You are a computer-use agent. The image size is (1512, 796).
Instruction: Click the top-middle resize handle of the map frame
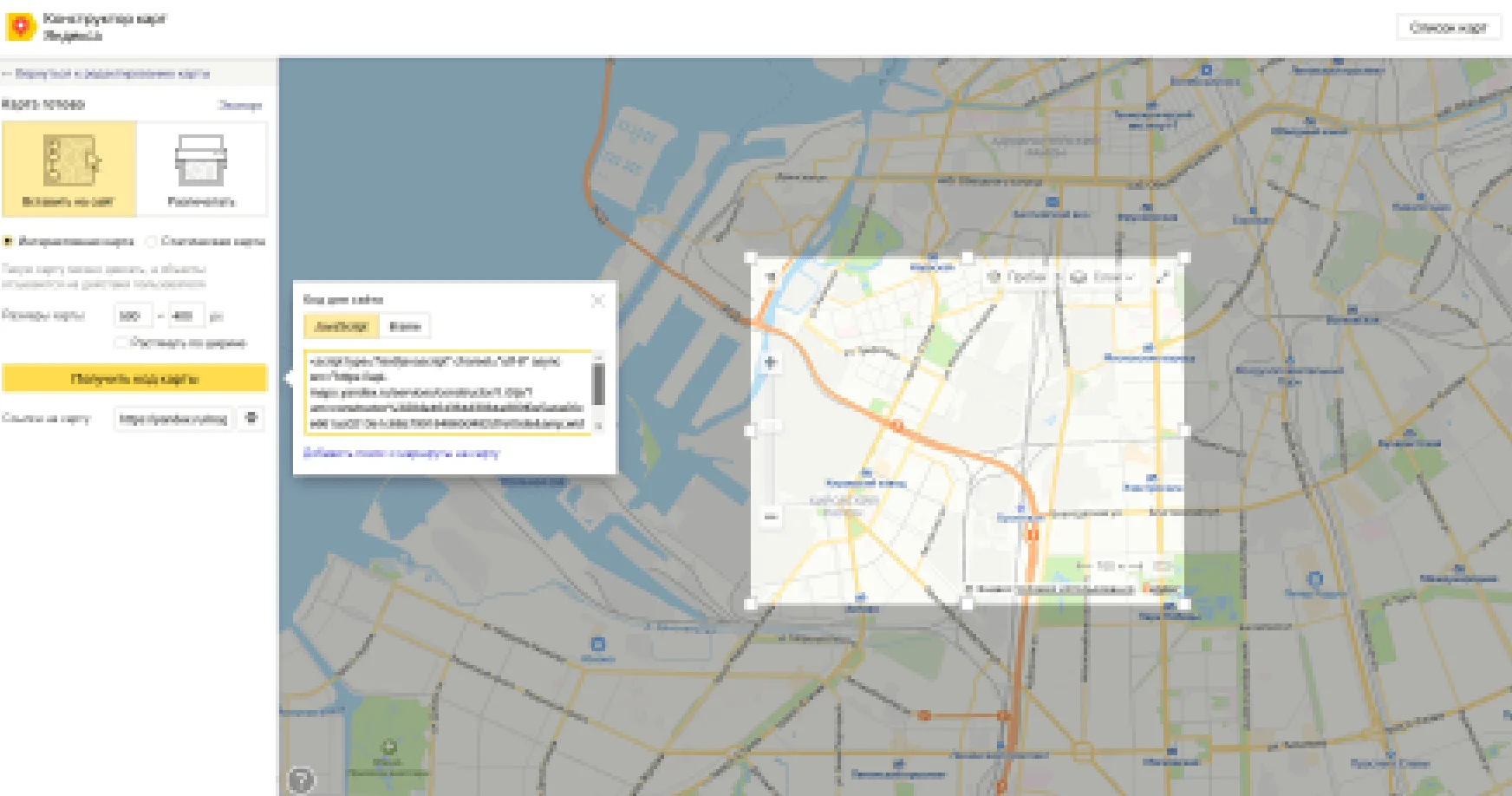point(968,258)
